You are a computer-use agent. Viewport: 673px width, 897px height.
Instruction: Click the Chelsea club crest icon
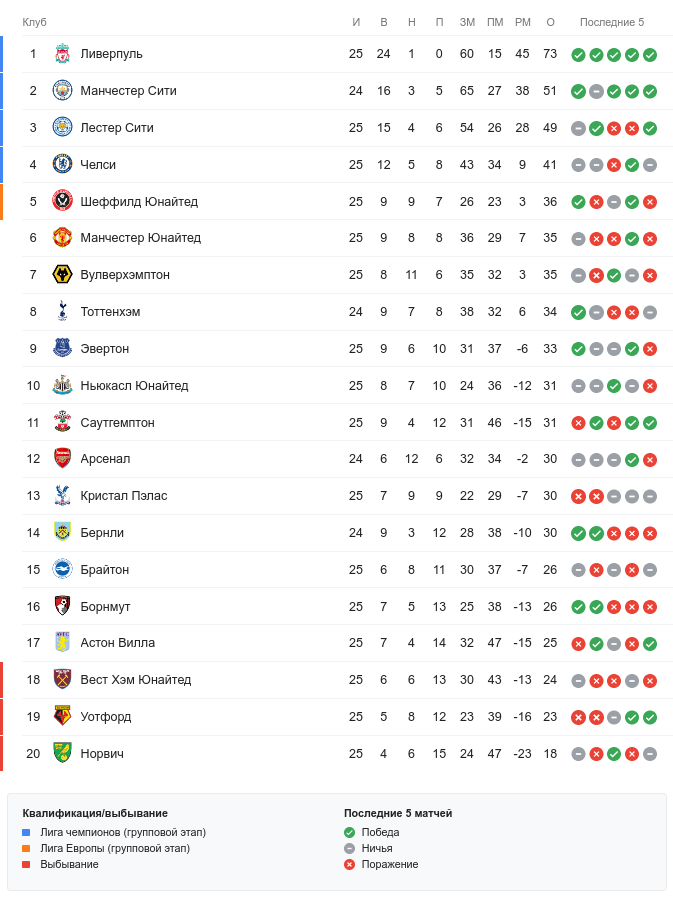pyautogui.click(x=62, y=164)
